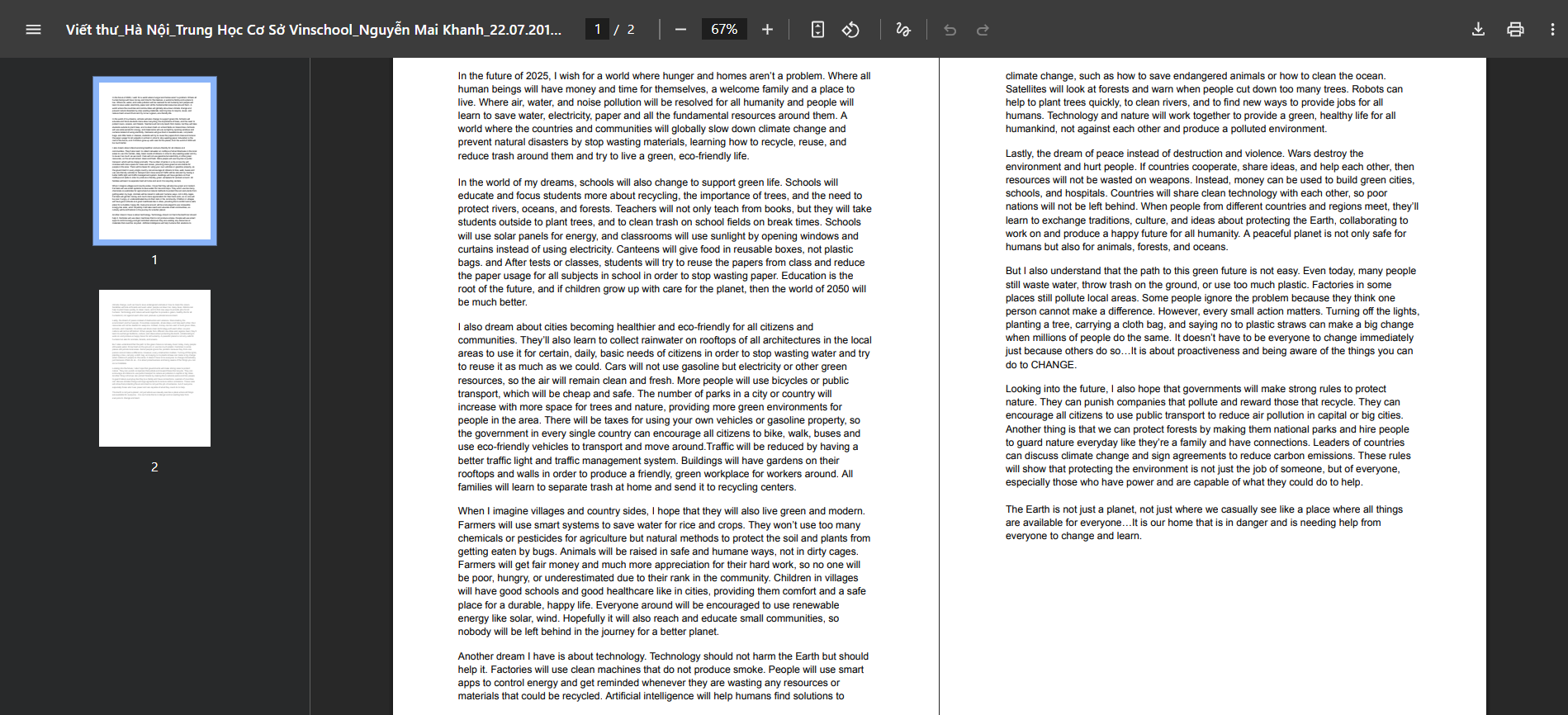Image resolution: width=1568 pixels, height=715 pixels.
Task: Click the page label 2 under thumbnail
Action: pyautogui.click(x=154, y=467)
